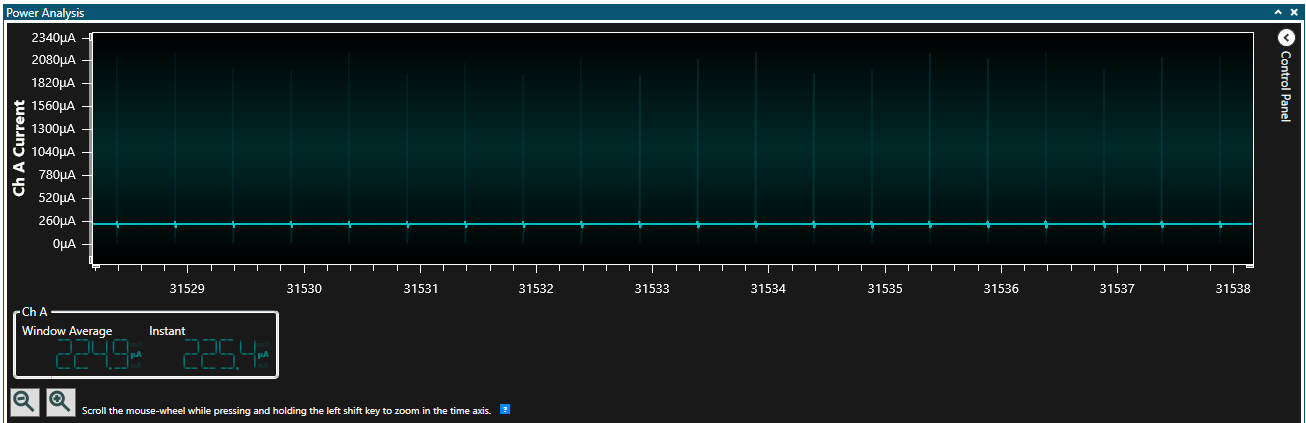Image resolution: width=1306 pixels, height=423 pixels.
Task: Click the 260µA axis label
Action: (x=57, y=221)
